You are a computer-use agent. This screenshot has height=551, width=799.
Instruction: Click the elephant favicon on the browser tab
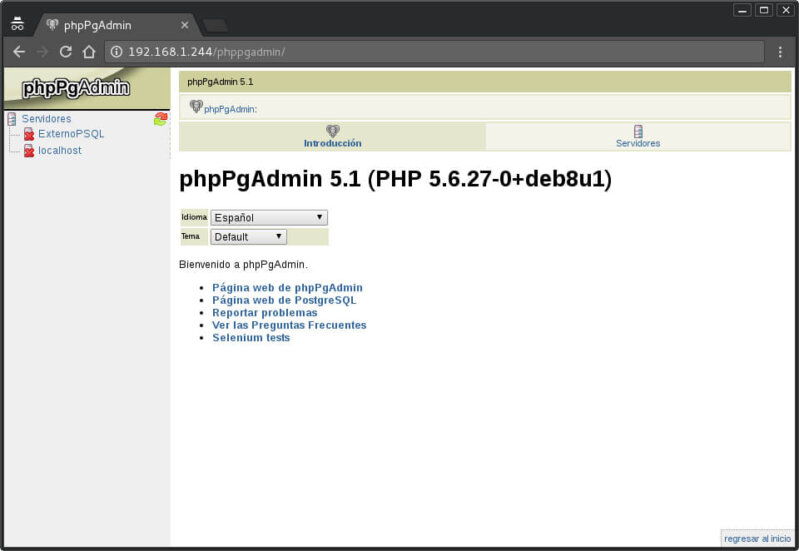52,24
